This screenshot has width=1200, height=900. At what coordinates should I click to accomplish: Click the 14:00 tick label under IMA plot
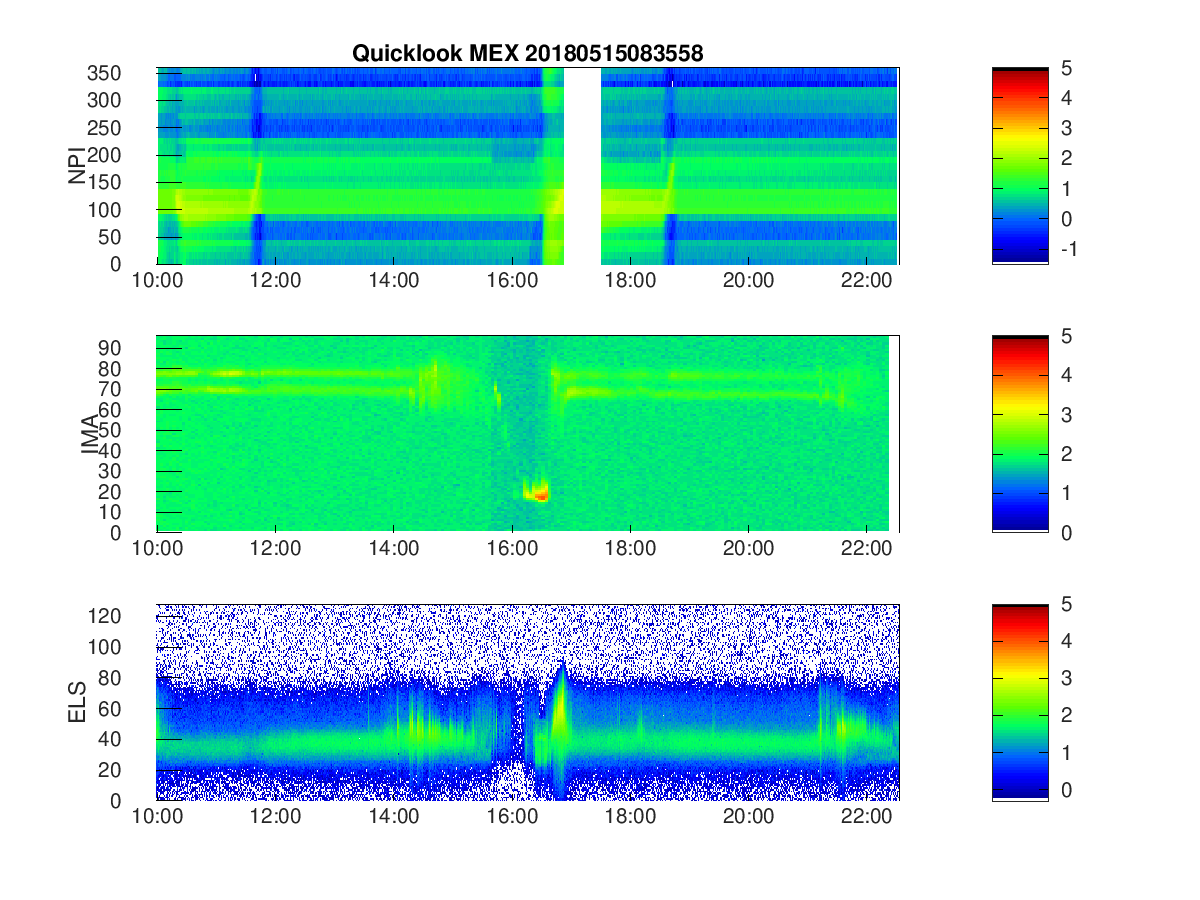pos(394,549)
